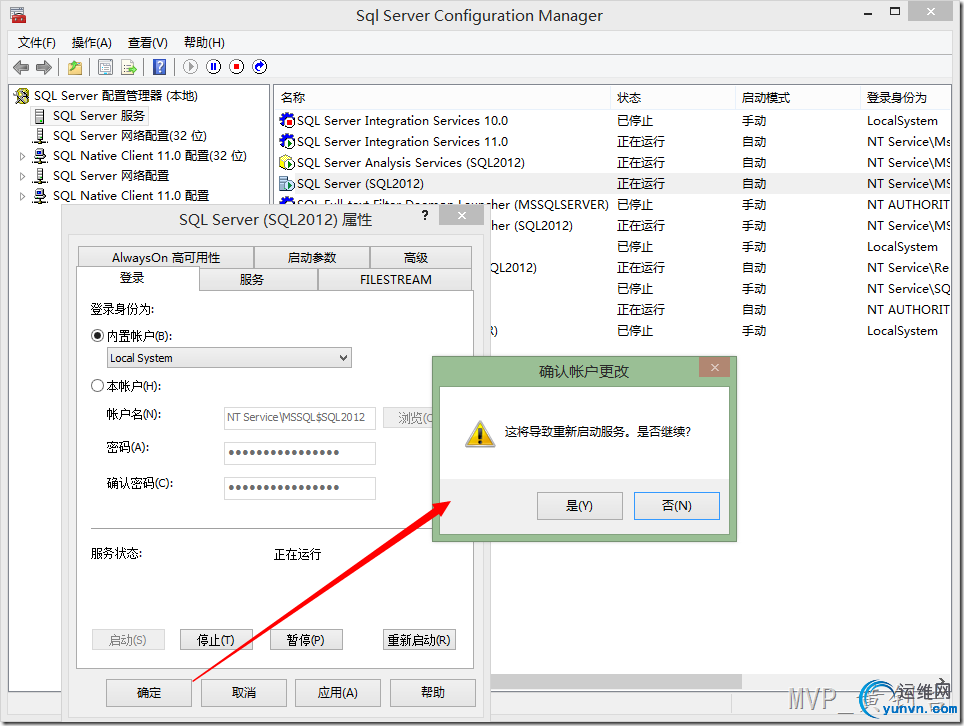Click the SQL Server 网络配置 tree icon
The height and width of the screenshot is (726, 964).
click(x=40, y=176)
